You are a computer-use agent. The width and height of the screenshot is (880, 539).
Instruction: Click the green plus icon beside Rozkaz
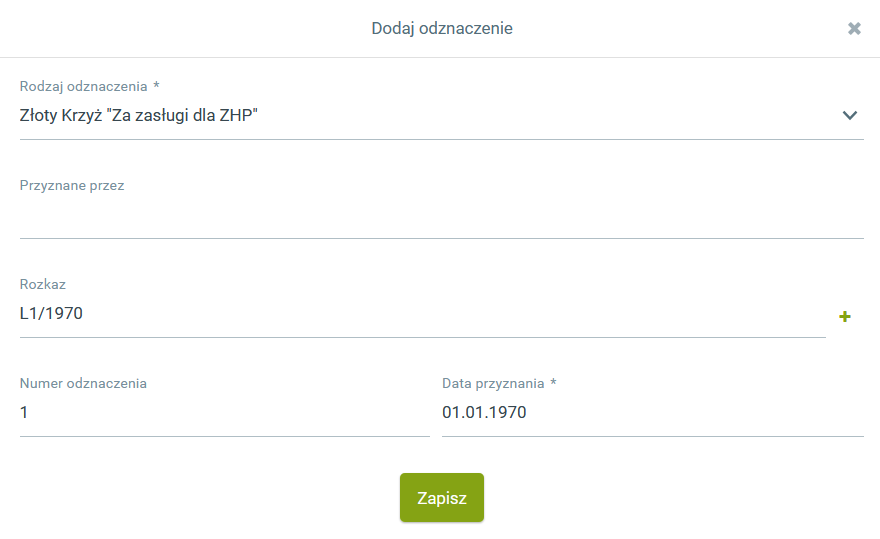[845, 317]
